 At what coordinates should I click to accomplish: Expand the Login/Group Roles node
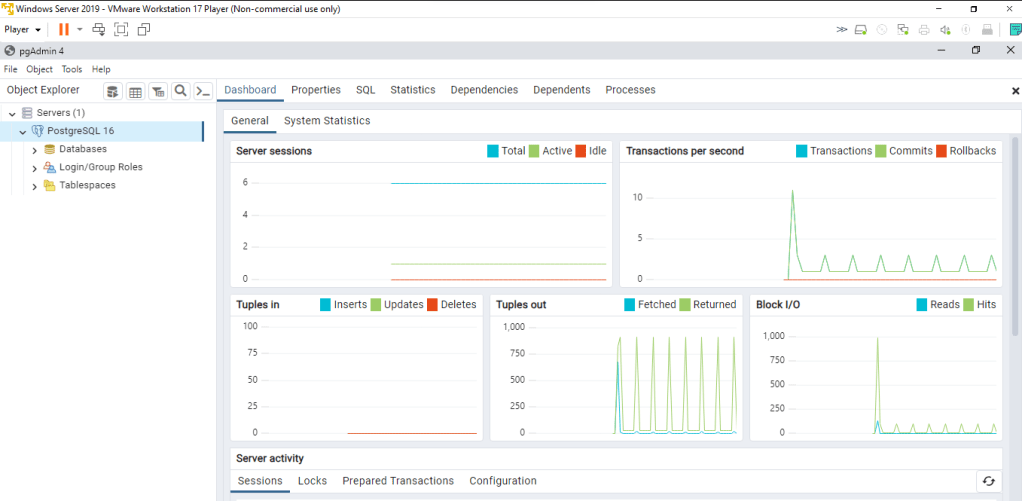[x=35, y=168]
